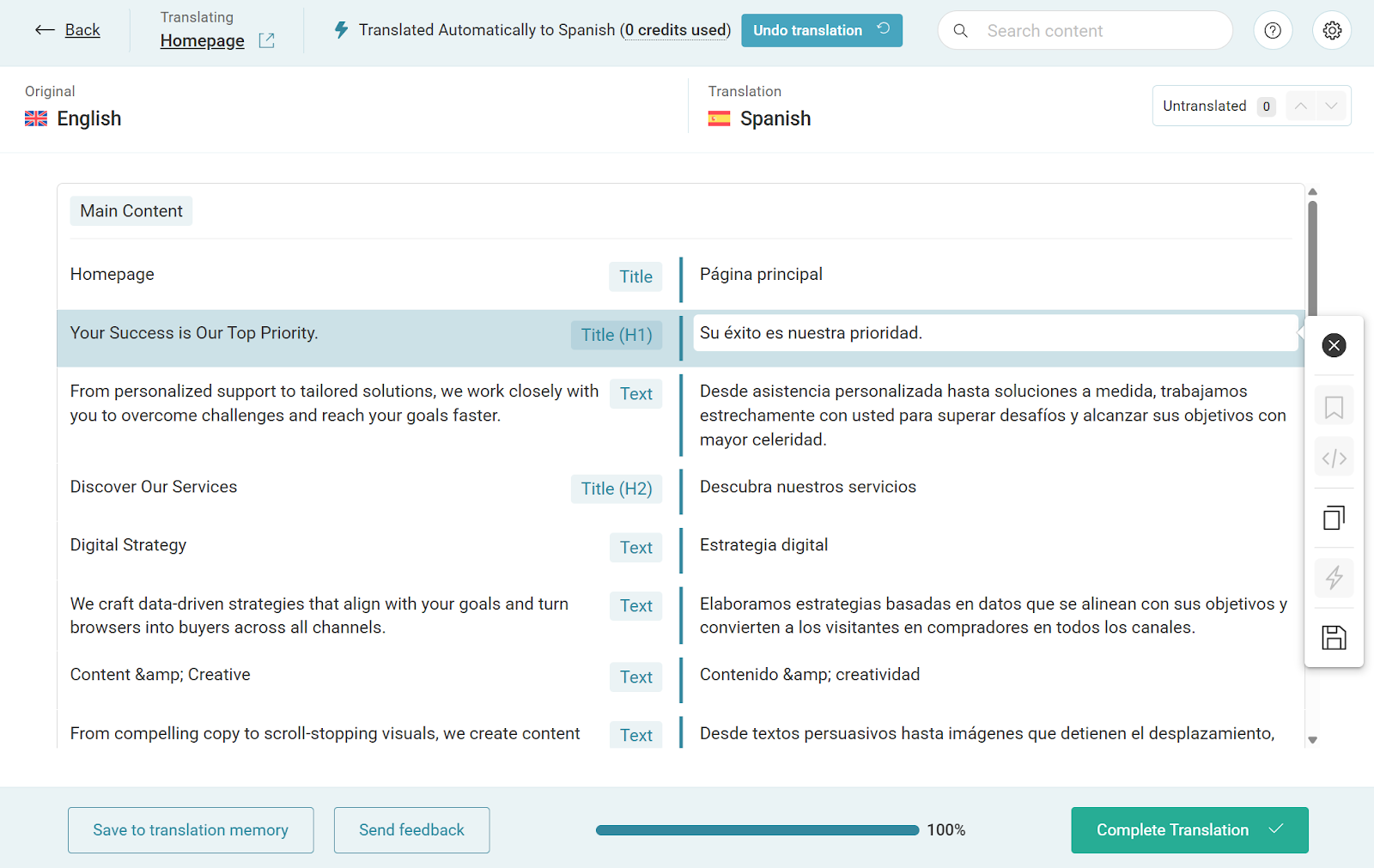This screenshot has width=1374, height=868.
Task: Bookmark the selected translation segment
Action: click(1334, 407)
